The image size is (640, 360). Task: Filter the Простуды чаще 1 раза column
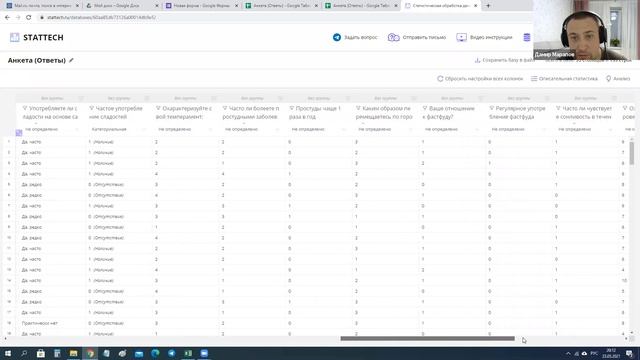pyautogui.click(x=291, y=108)
